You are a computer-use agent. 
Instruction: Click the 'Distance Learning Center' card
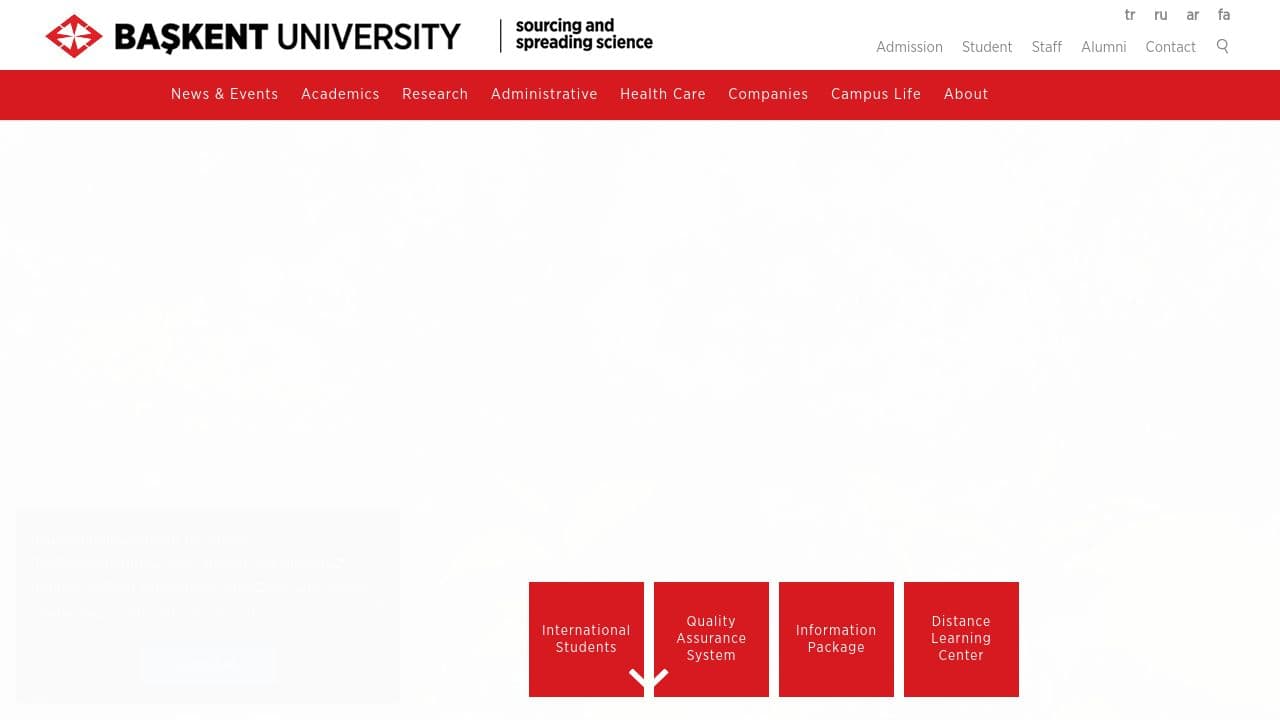click(x=961, y=639)
